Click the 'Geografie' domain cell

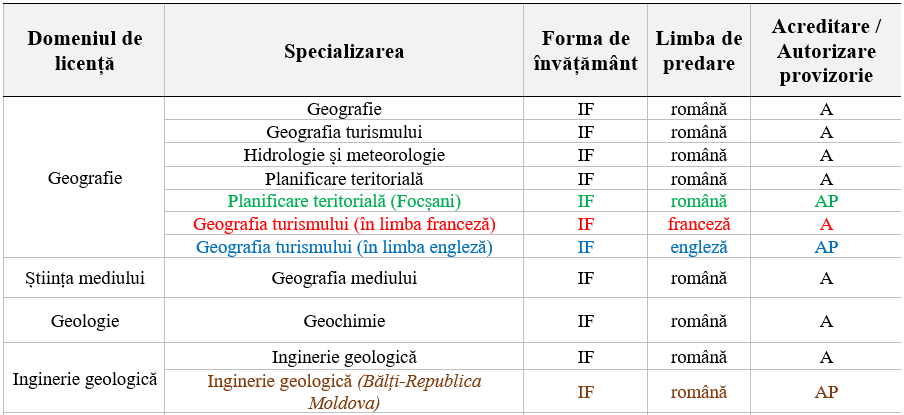pyautogui.click(x=85, y=178)
